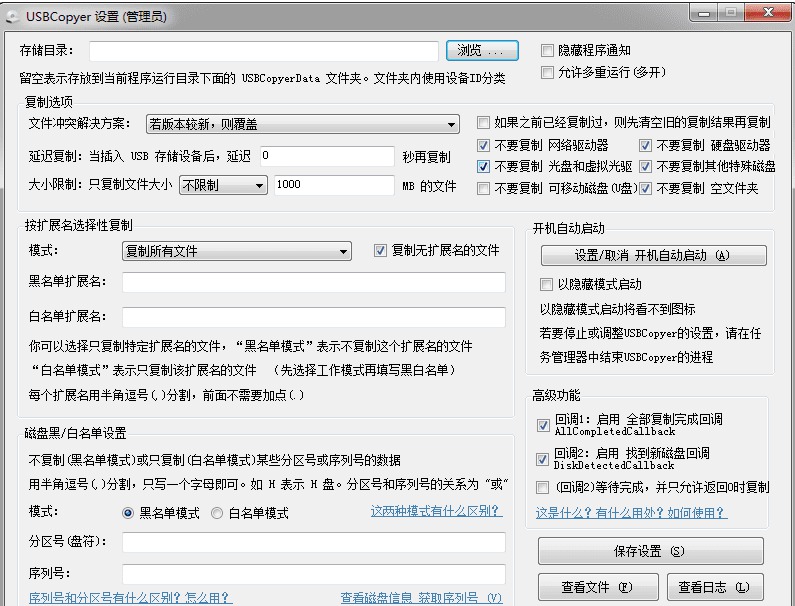Click 保存设置 (S) button
The height and width of the screenshot is (606, 795).
point(651,551)
